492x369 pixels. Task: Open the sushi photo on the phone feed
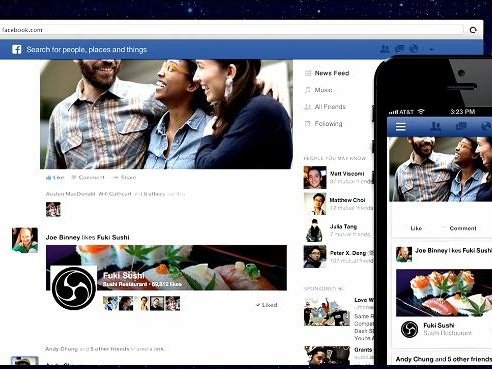tap(444, 293)
